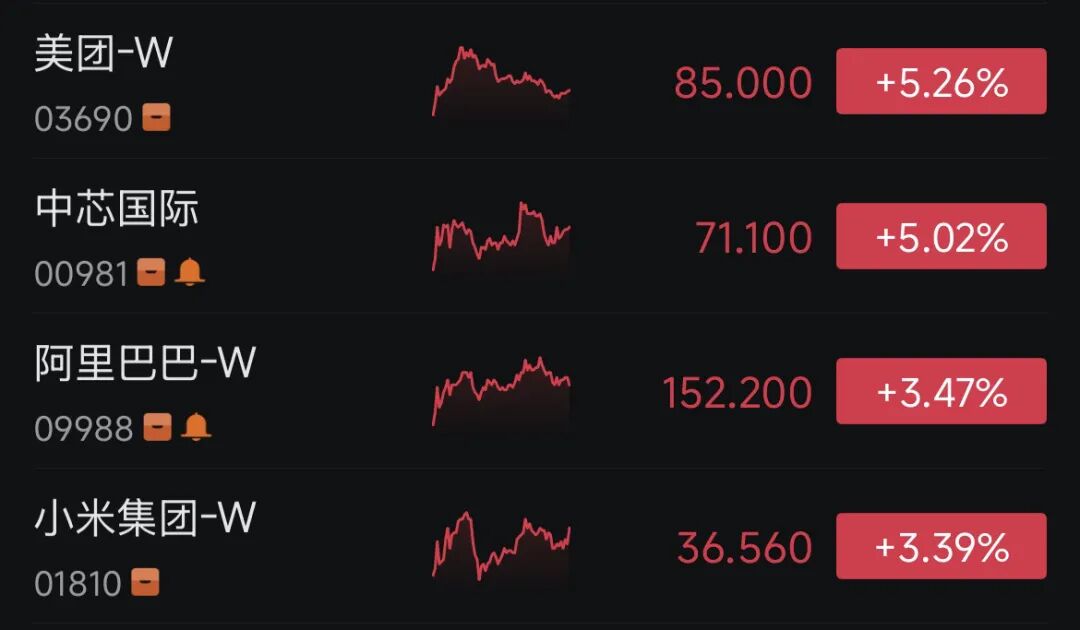
Task: Click the alert bell icon for 阿里巴巴-W
Action: (196, 428)
